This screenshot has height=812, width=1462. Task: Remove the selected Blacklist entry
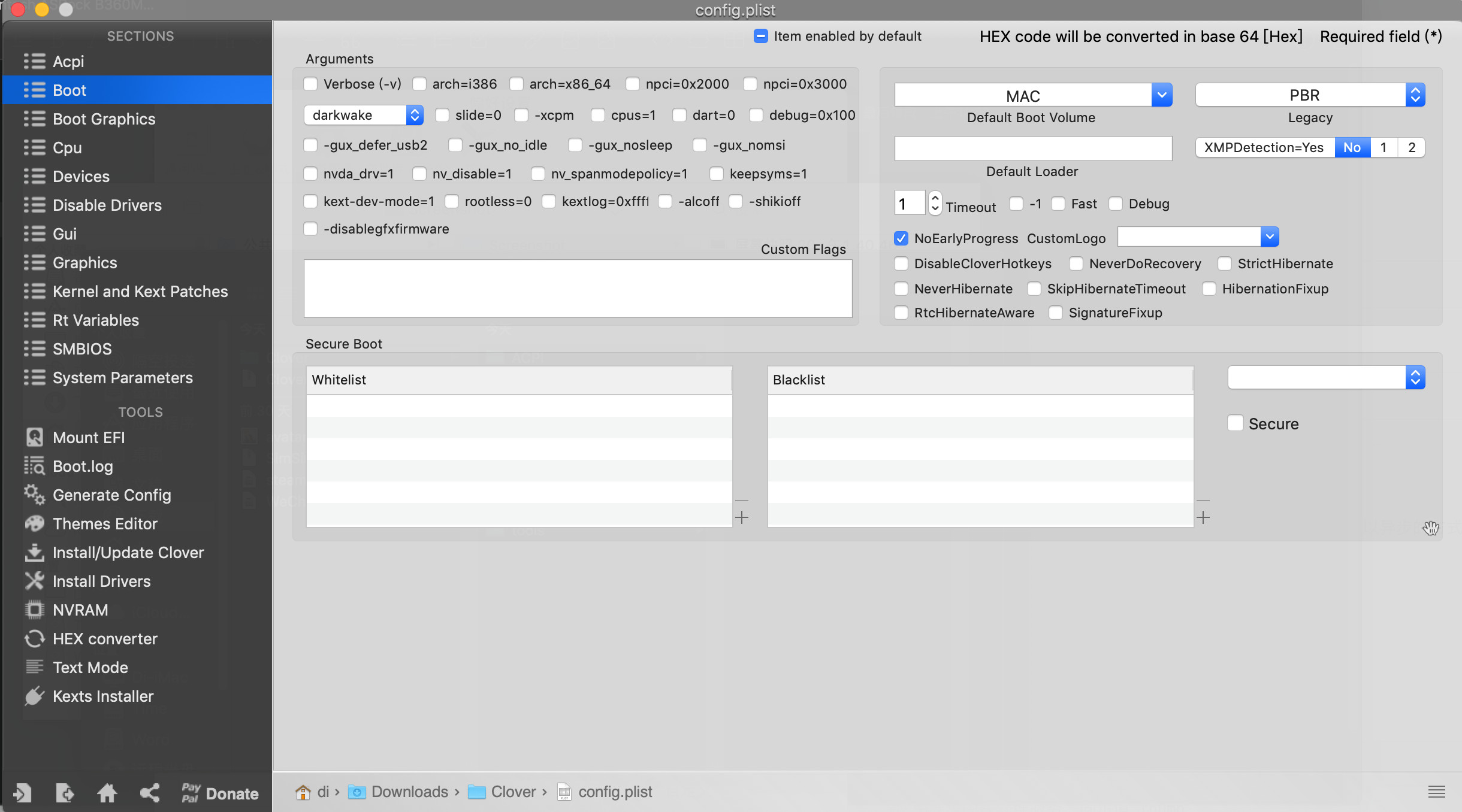pos(1203,501)
